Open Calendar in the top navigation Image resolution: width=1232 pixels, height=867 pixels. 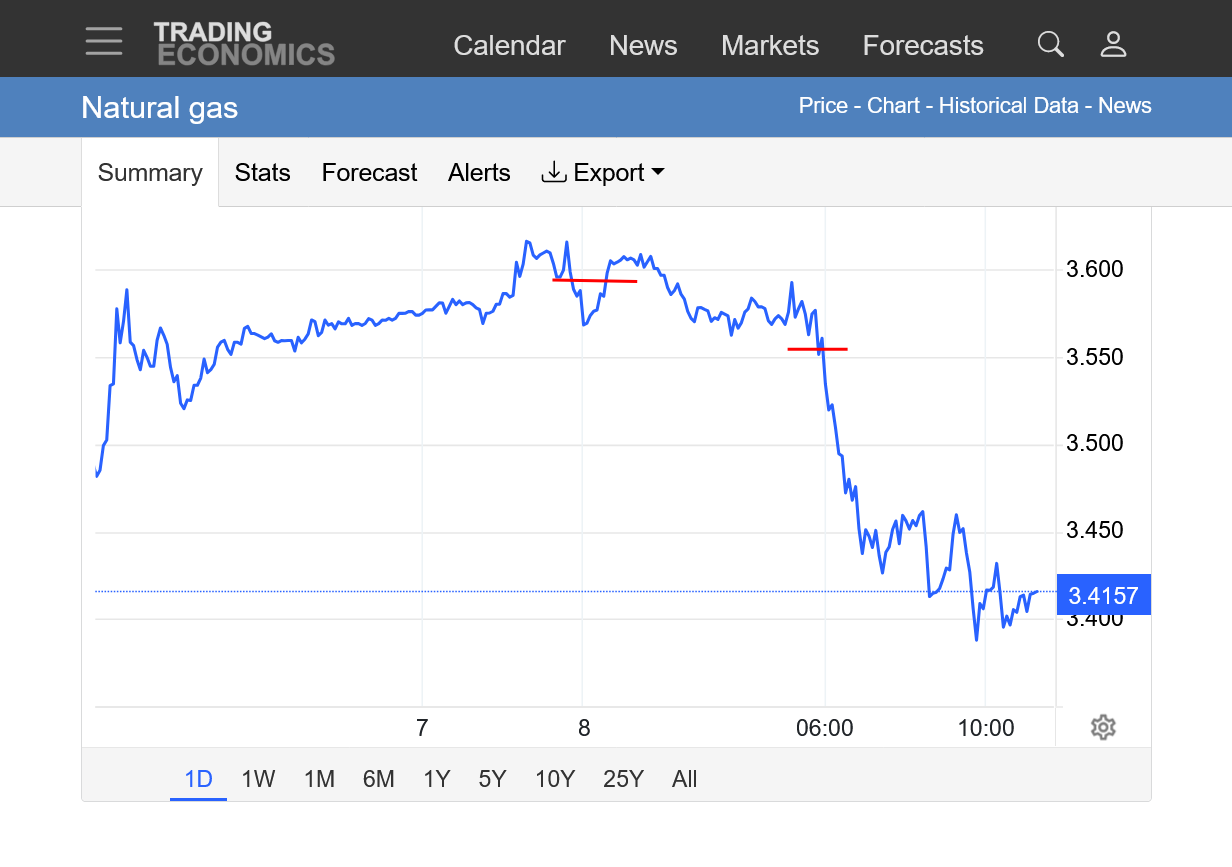pyautogui.click(x=509, y=45)
